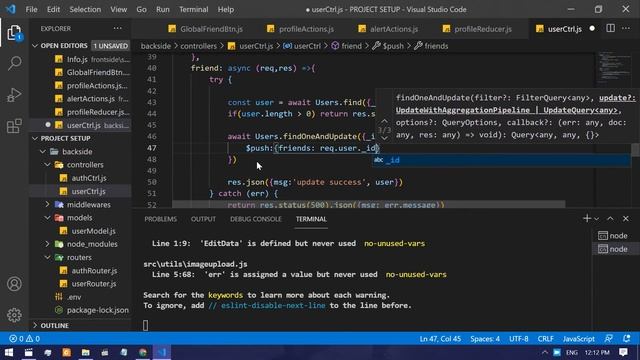Viewport: 640px width, 360px height.
Task: Open userModel.js in the file tree
Action: click(x=93, y=231)
